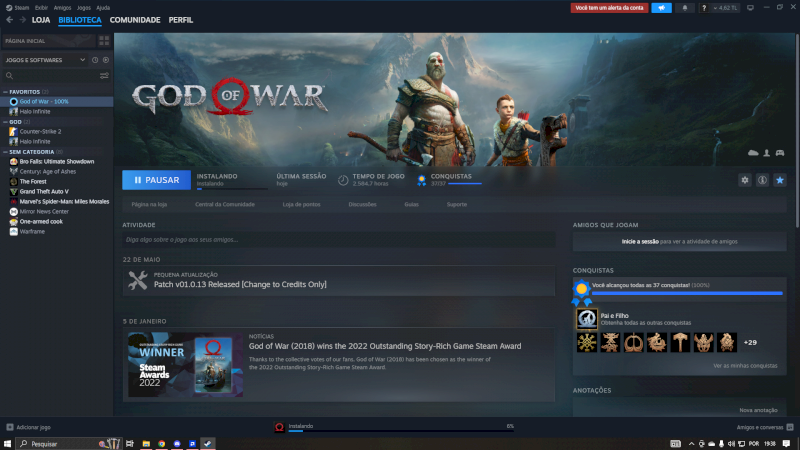Click the bottom download progress bar
800x450 pixels.
pos(401,431)
